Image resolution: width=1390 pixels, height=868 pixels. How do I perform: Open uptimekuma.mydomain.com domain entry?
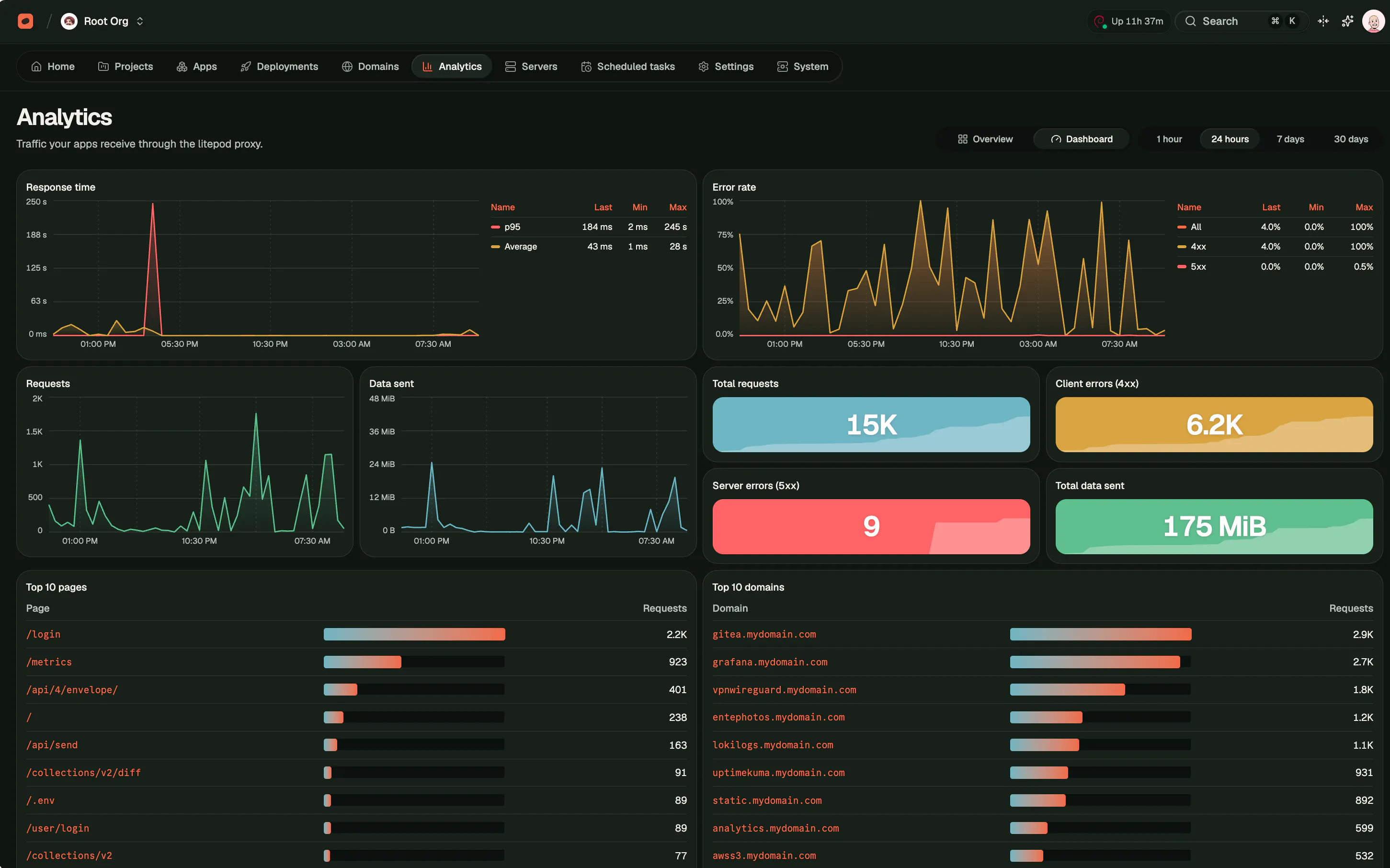pyautogui.click(x=778, y=773)
